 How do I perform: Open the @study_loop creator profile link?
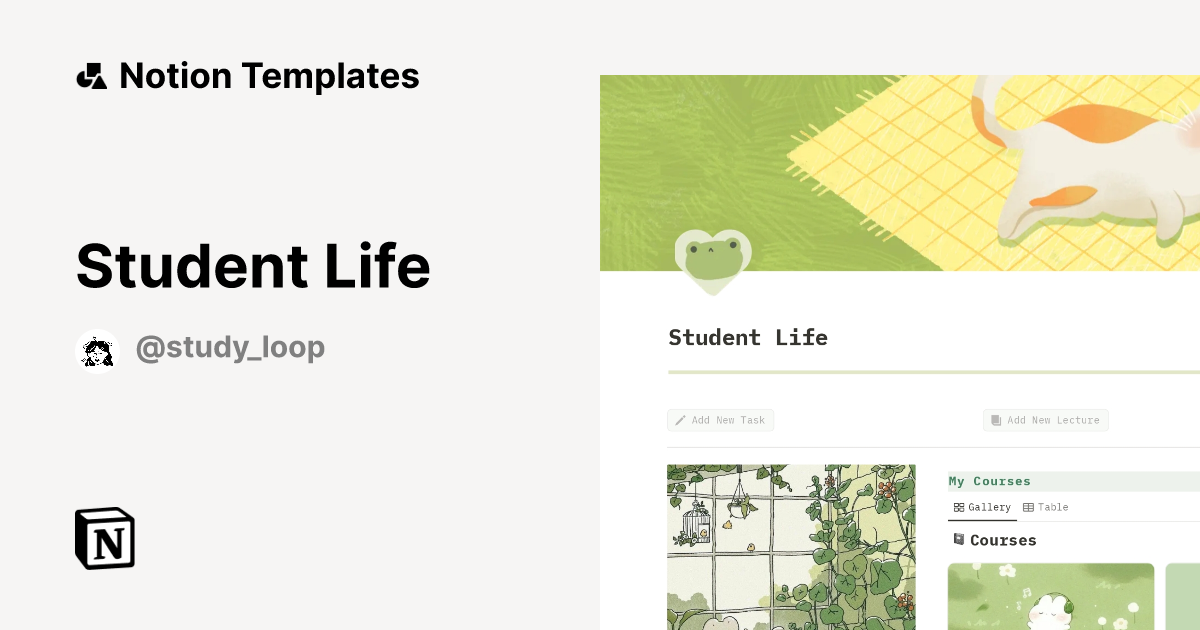pos(230,347)
